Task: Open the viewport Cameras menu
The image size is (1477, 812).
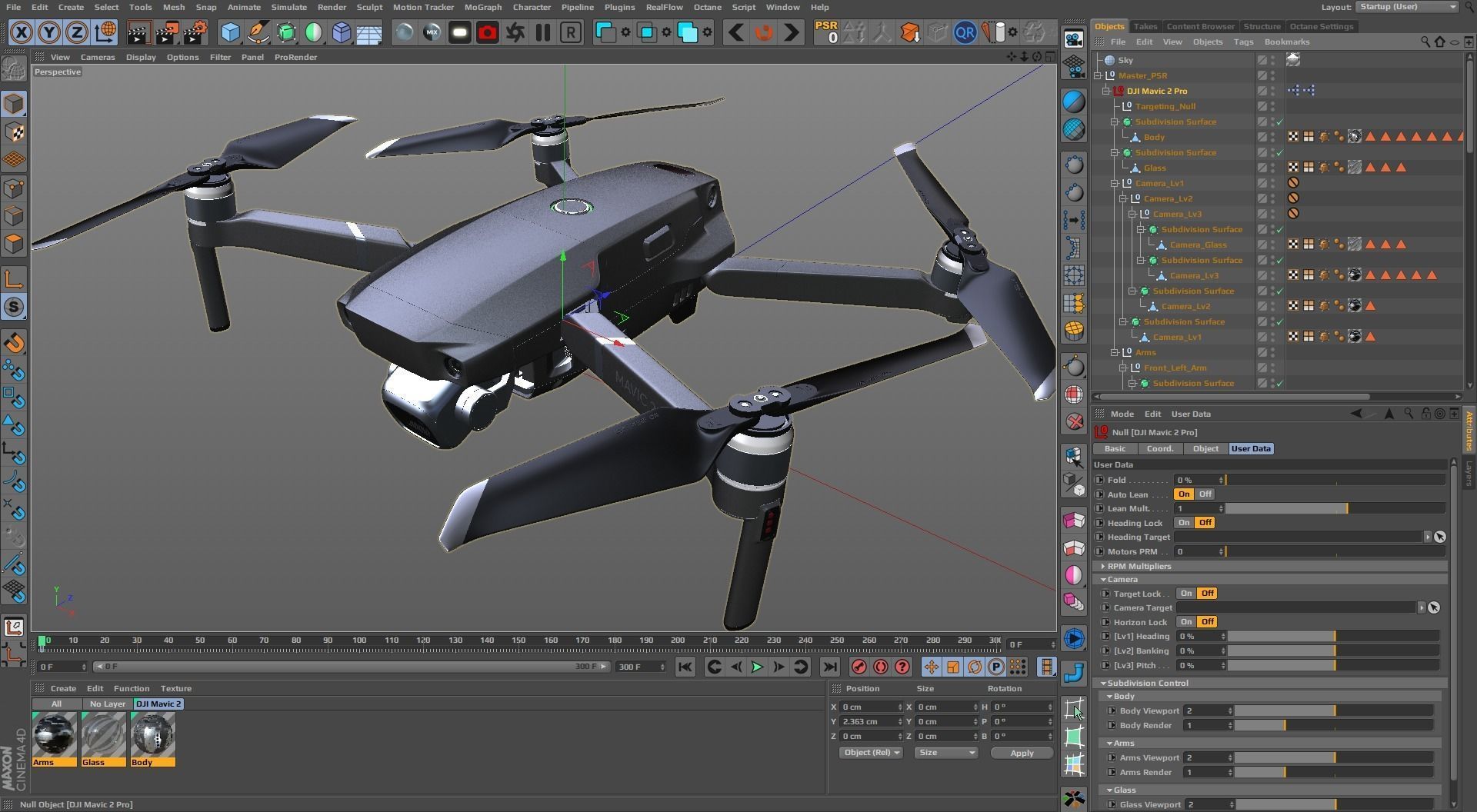Action: click(98, 57)
